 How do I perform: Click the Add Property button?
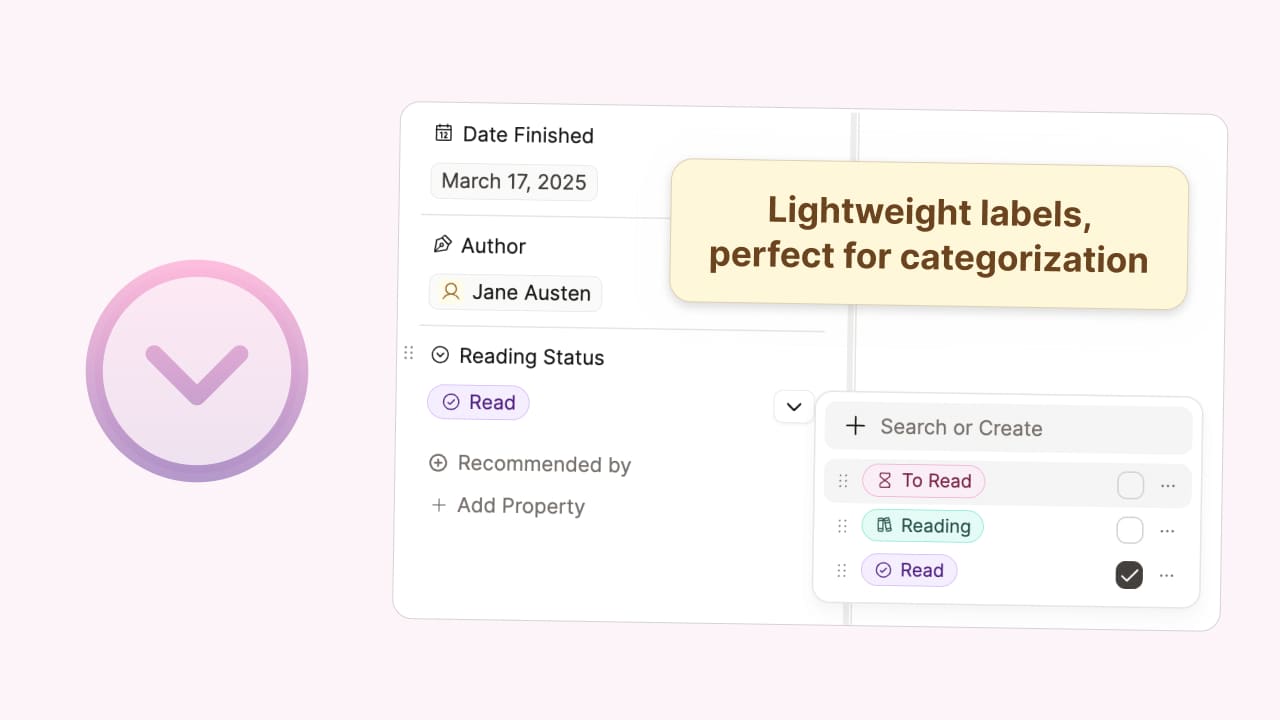[510, 506]
